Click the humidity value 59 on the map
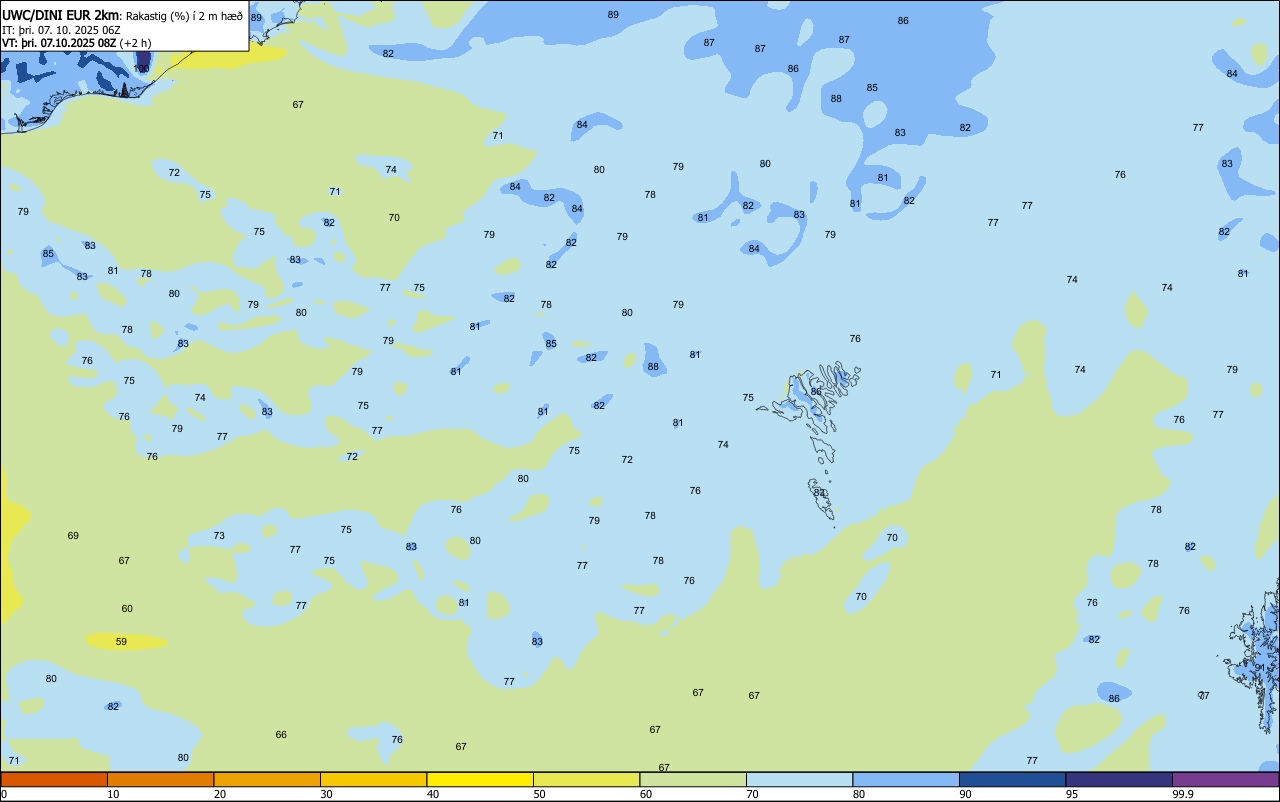The height and width of the screenshot is (802, 1280). tap(121, 642)
